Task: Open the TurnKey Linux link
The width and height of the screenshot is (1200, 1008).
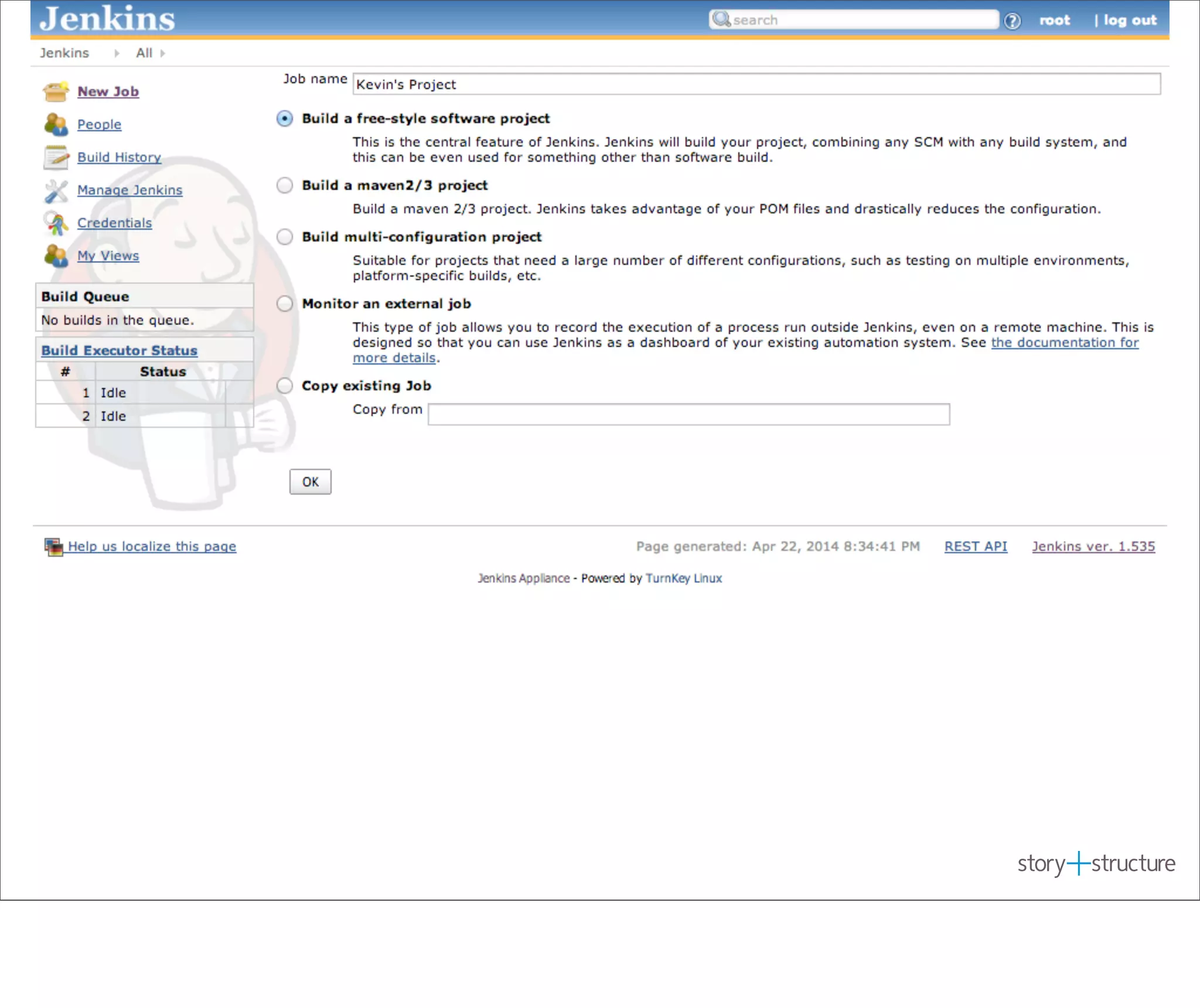Action: pos(684,578)
